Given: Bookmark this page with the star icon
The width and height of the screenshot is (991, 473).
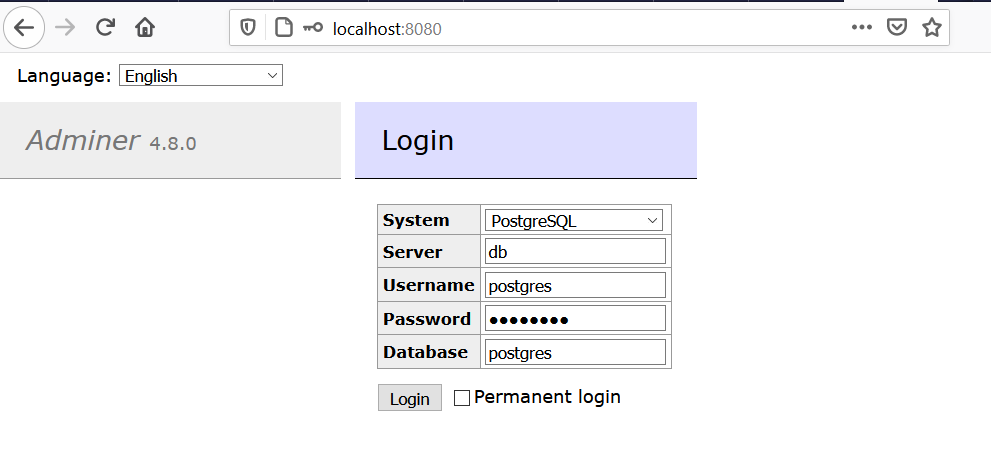Looking at the screenshot, I should coord(932,27).
